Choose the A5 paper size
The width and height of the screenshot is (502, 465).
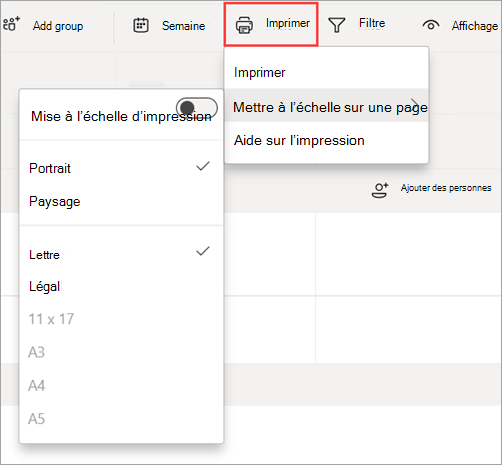point(121,419)
